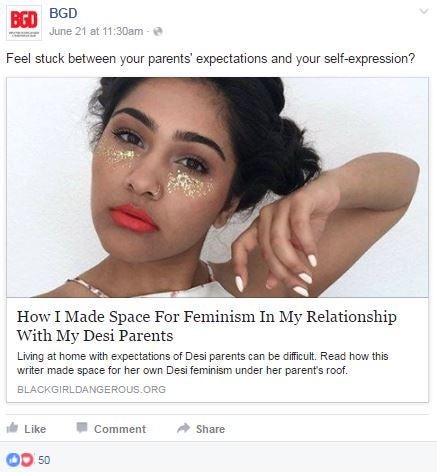Open the Desi Parents feminism article headline
The image size is (437, 472).
pos(207,326)
